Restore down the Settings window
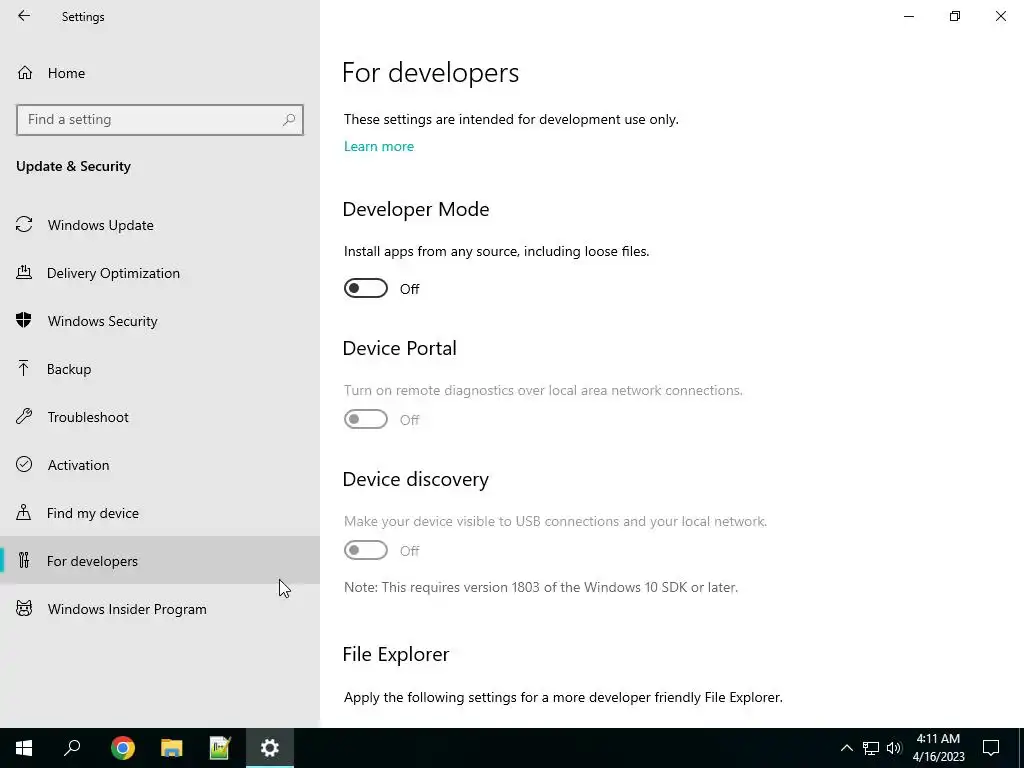This screenshot has width=1024, height=768. [x=955, y=16]
